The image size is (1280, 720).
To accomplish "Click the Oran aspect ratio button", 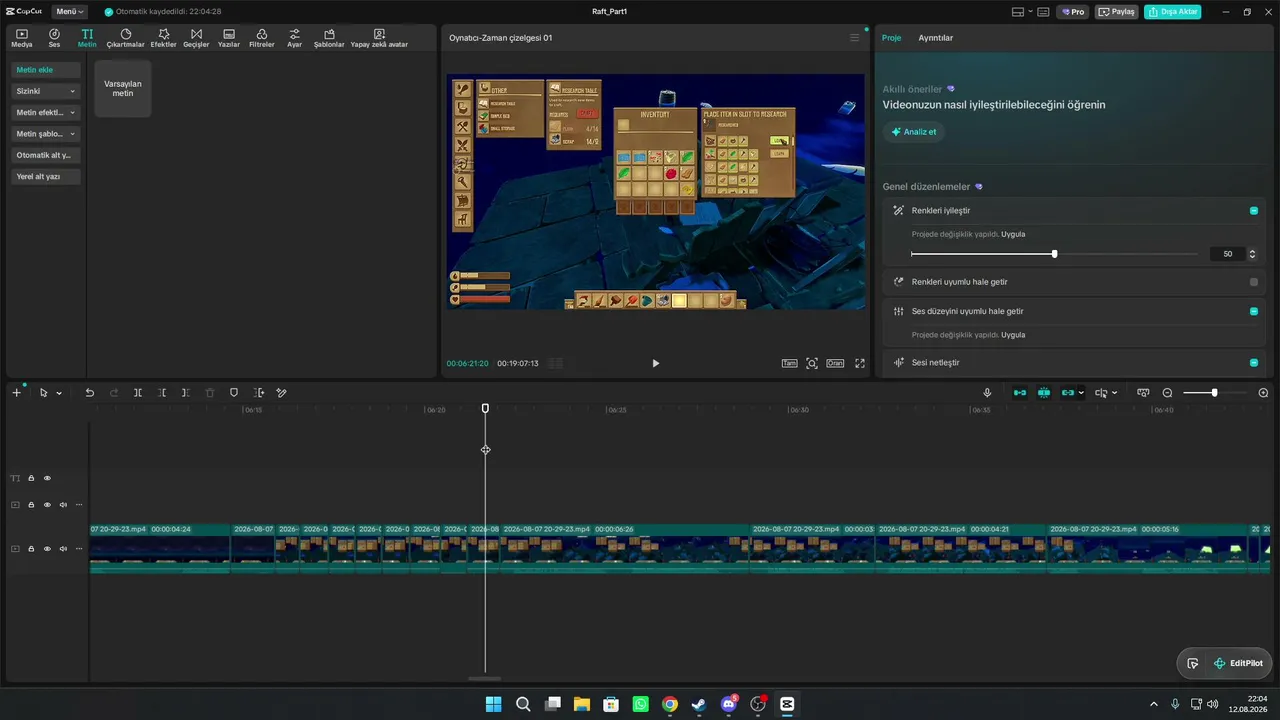I will [835, 363].
